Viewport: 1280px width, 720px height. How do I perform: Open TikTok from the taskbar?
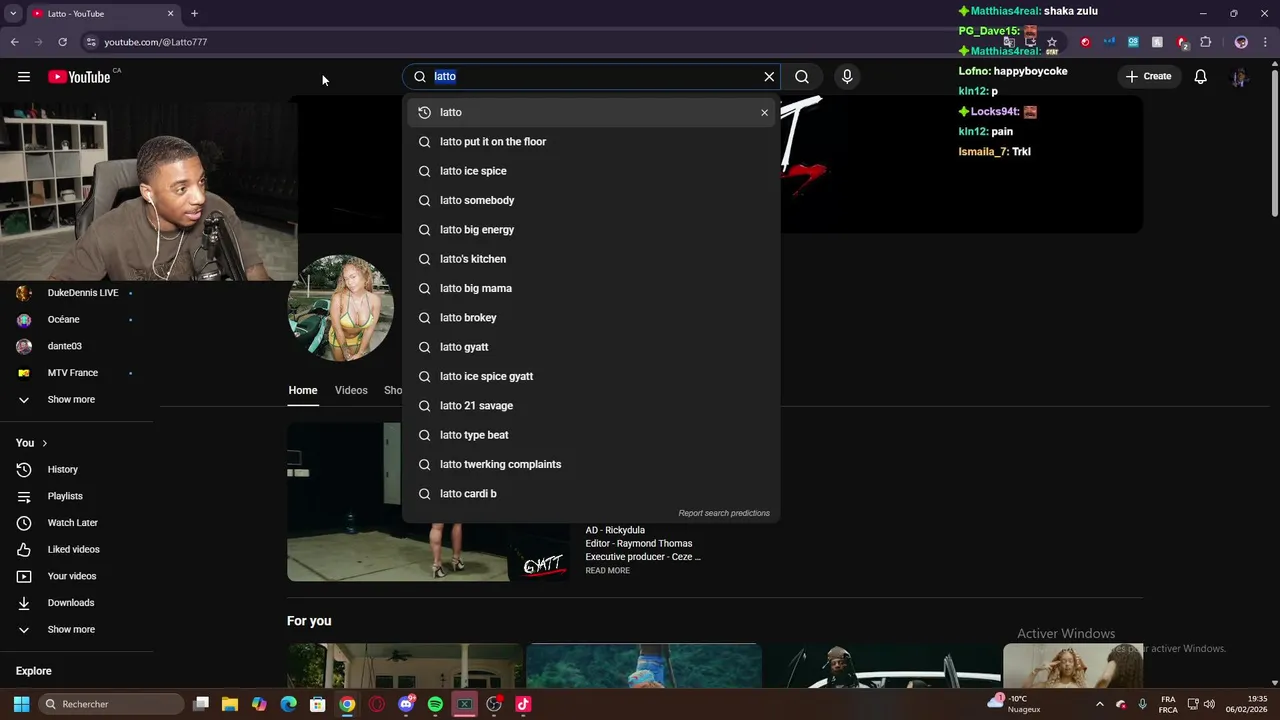pyautogui.click(x=523, y=704)
